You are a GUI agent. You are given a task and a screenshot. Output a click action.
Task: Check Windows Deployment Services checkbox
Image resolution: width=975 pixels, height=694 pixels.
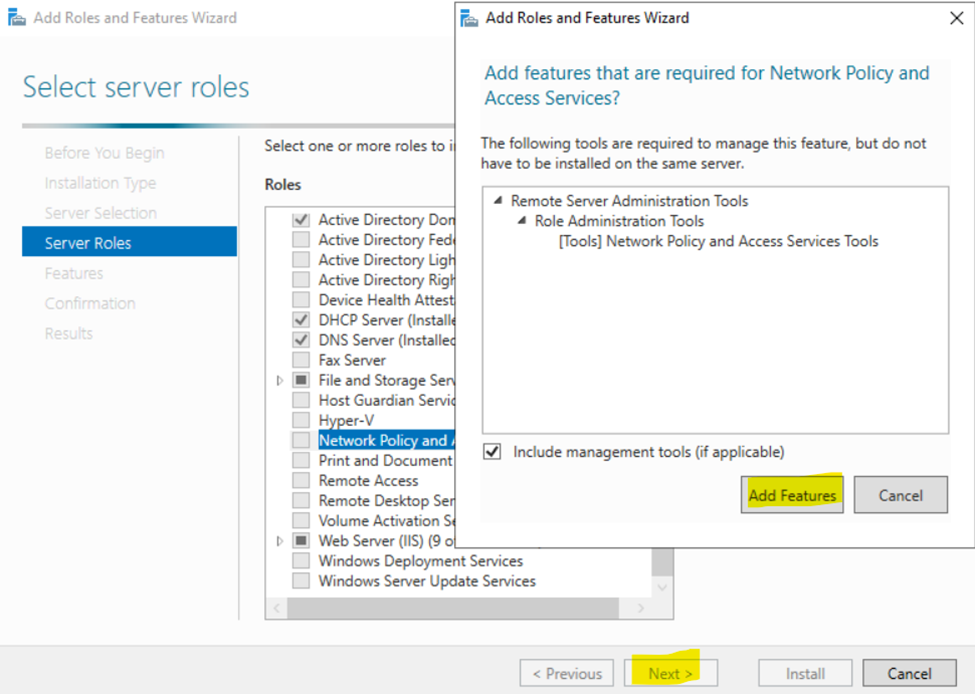point(301,561)
